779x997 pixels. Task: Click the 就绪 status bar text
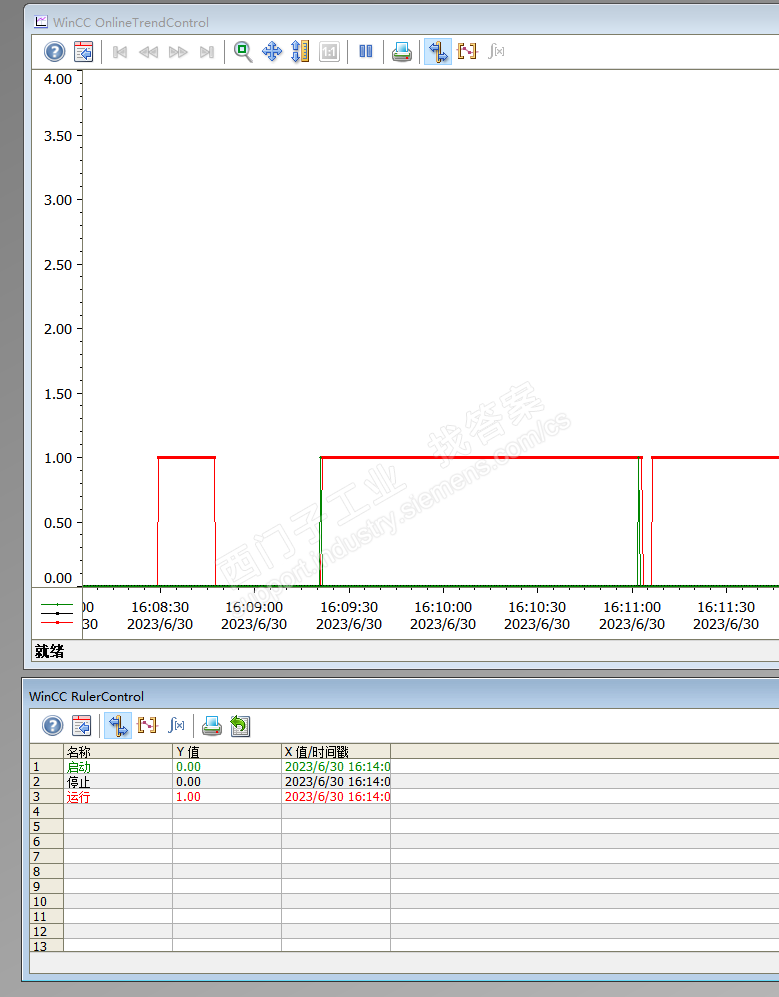click(50, 651)
